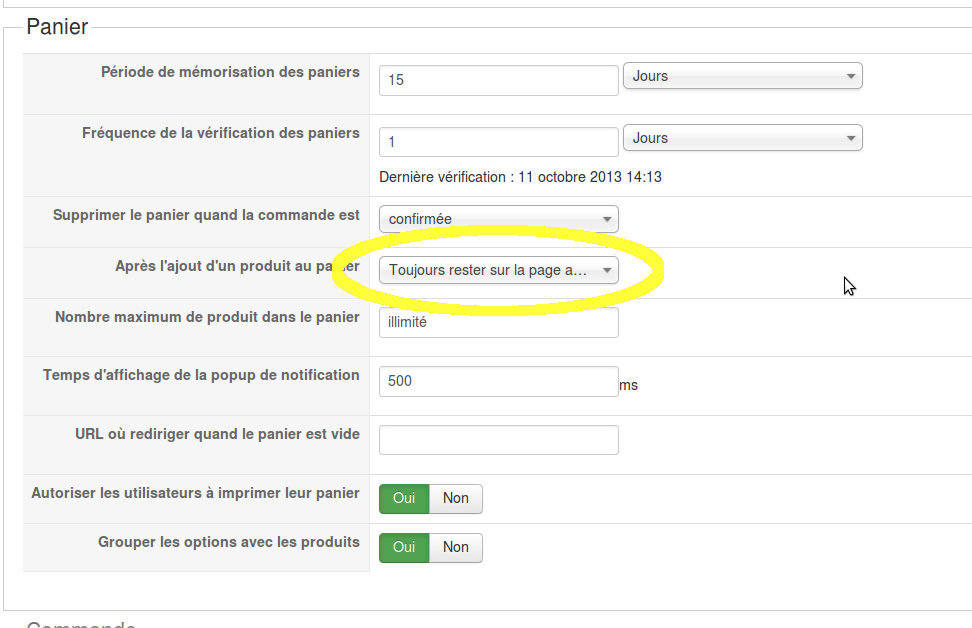Click the 'Panier' section heading
Image resolution: width=972 pixels, height=628 pixels.
(x=57, y=27)
